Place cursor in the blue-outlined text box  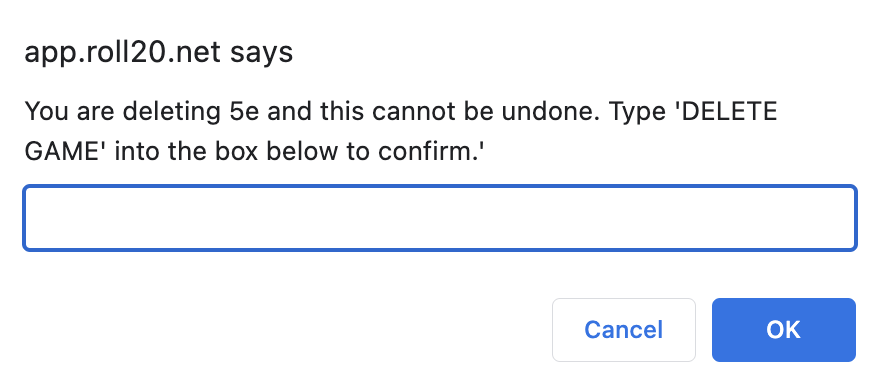439,218
